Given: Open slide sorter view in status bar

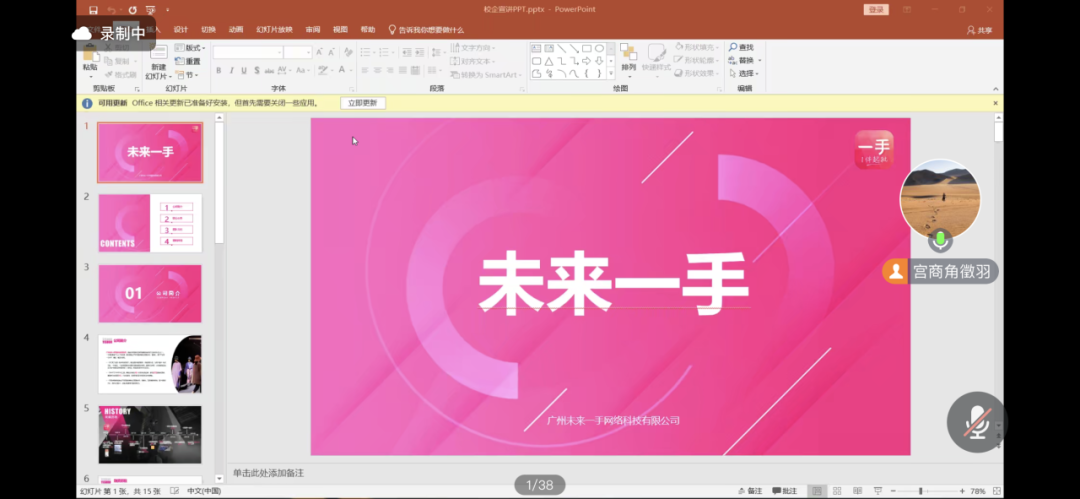Looking at the screenshot, I should [x=838, y=491].
